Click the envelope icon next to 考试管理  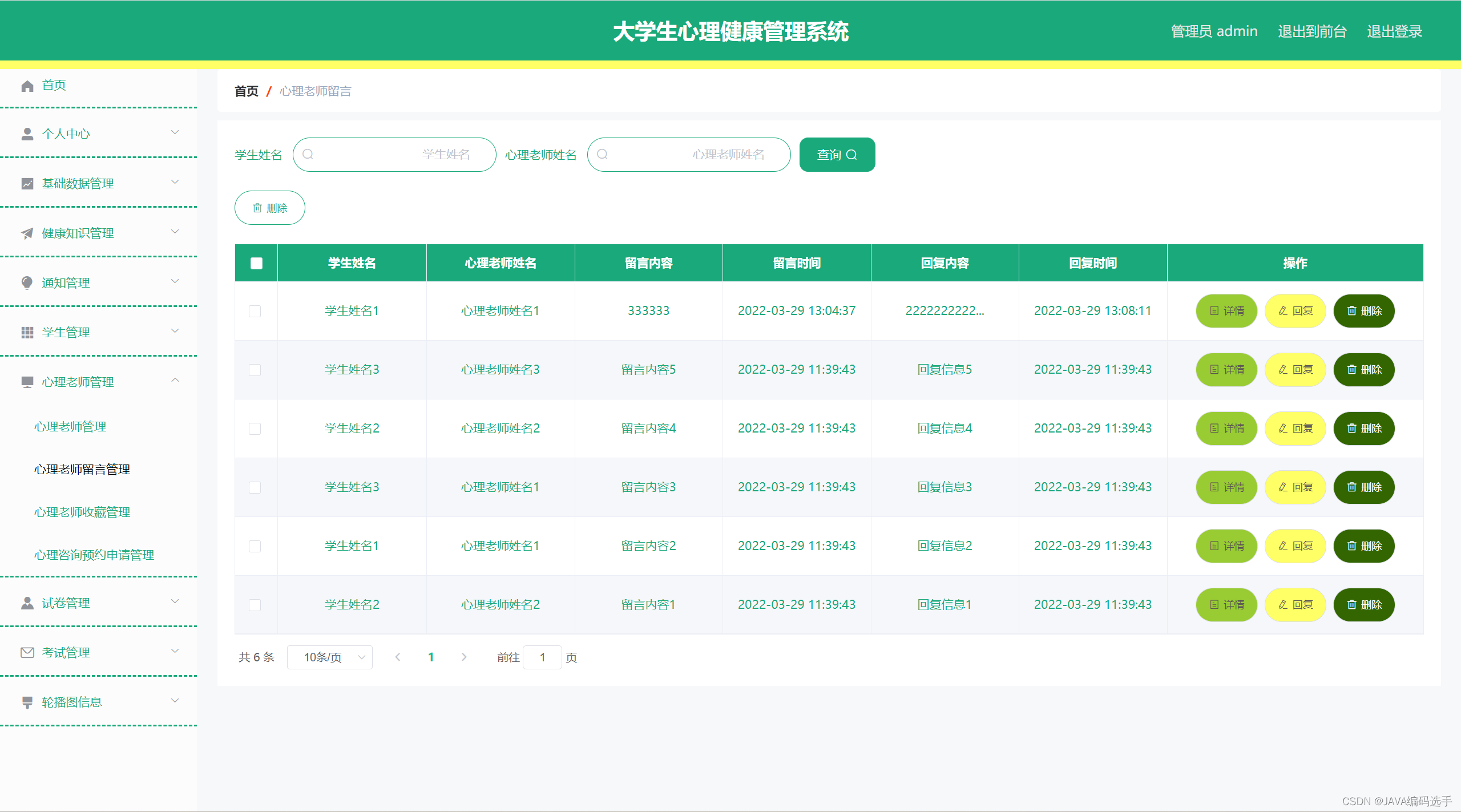pyautogui.click(x=27, y=653)
